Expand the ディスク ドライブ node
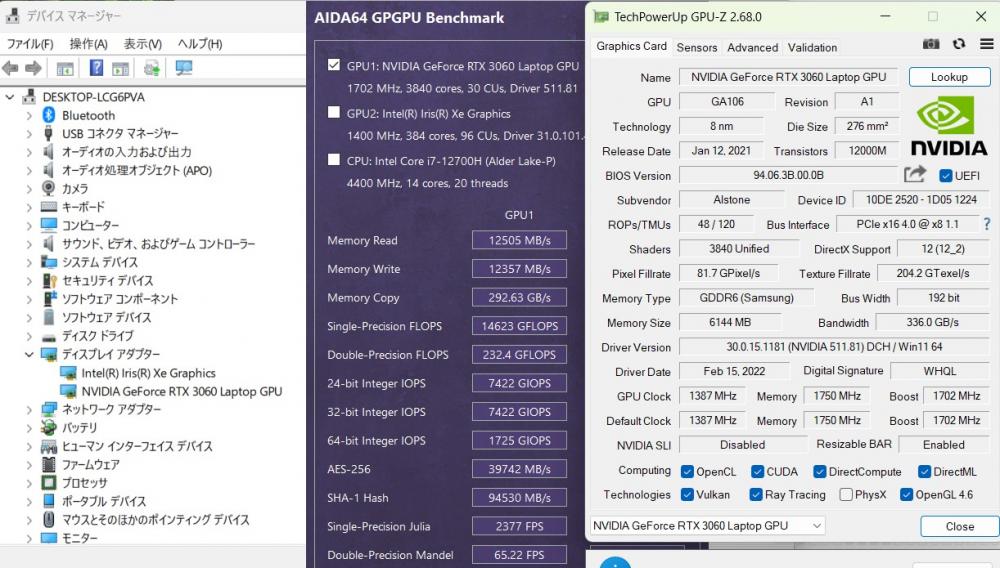This screenshot has width=1000, height=568. tap(29, 336)
